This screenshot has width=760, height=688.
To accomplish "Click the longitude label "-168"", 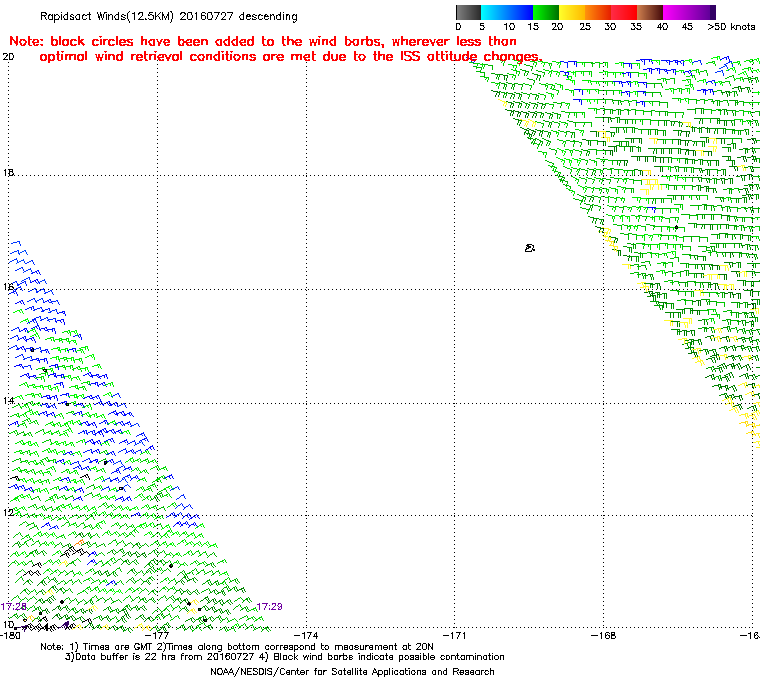I will coord(603,635).
